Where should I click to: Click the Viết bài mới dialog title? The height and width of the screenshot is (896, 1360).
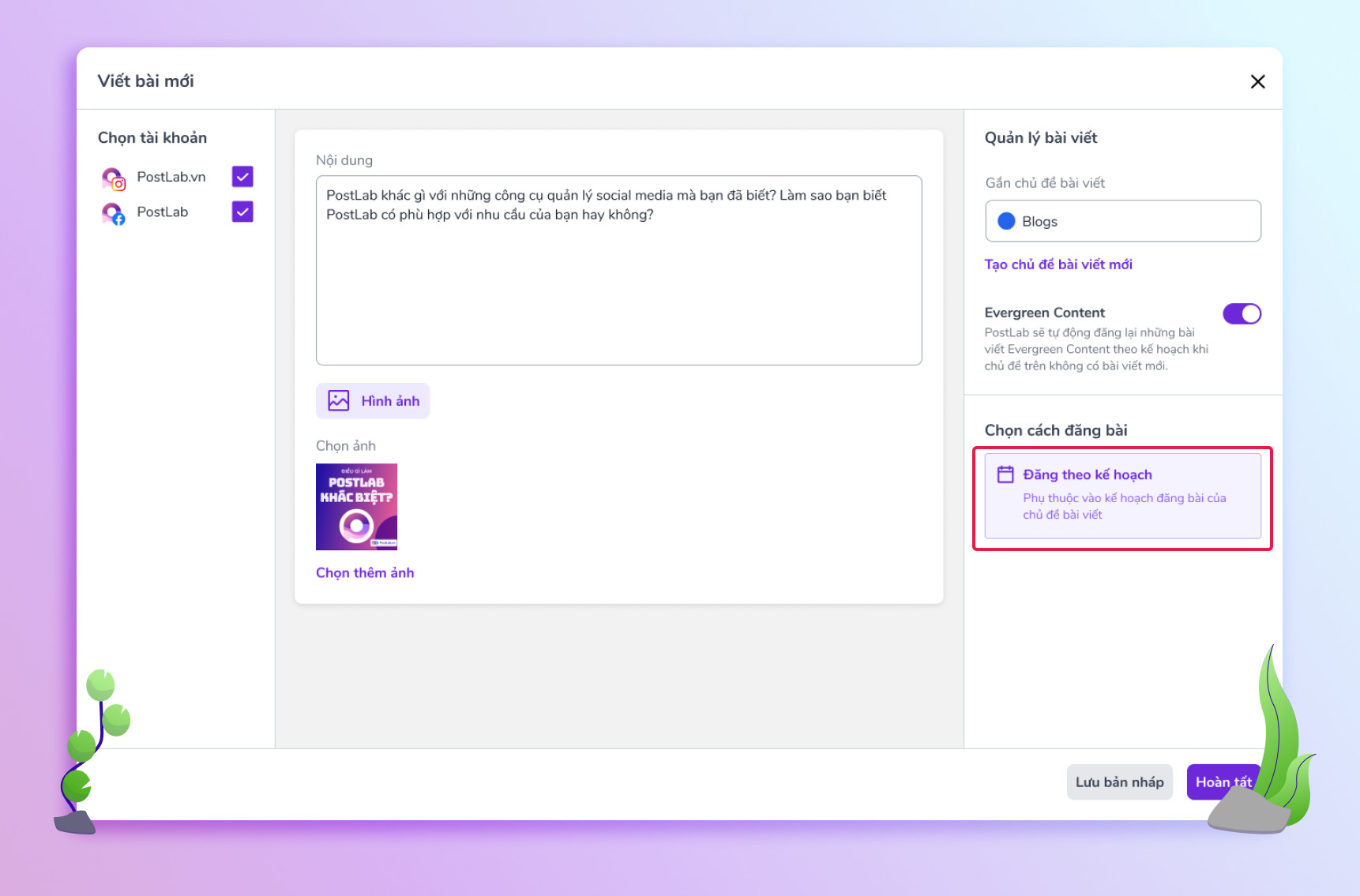click(x=146, y=81)
